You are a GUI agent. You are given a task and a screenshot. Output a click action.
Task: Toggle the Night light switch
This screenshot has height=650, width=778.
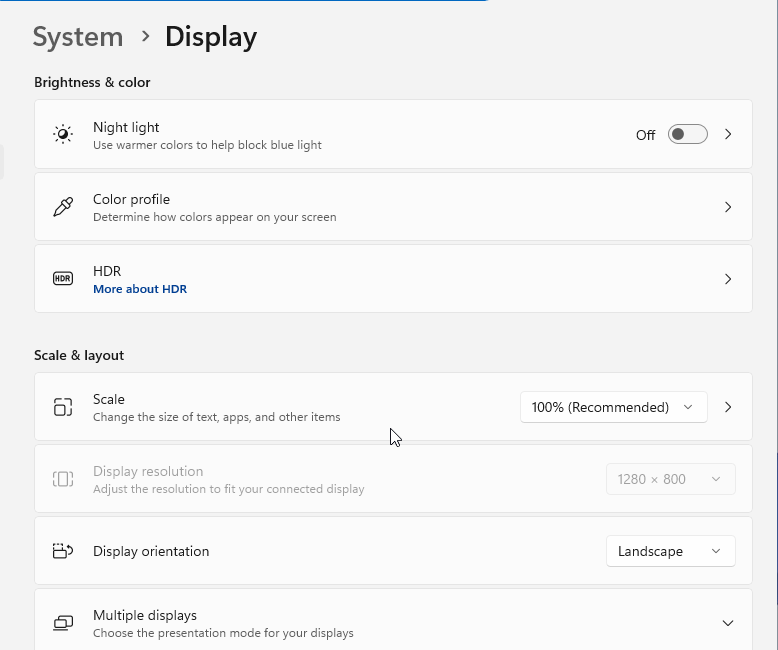click(687, 134)
